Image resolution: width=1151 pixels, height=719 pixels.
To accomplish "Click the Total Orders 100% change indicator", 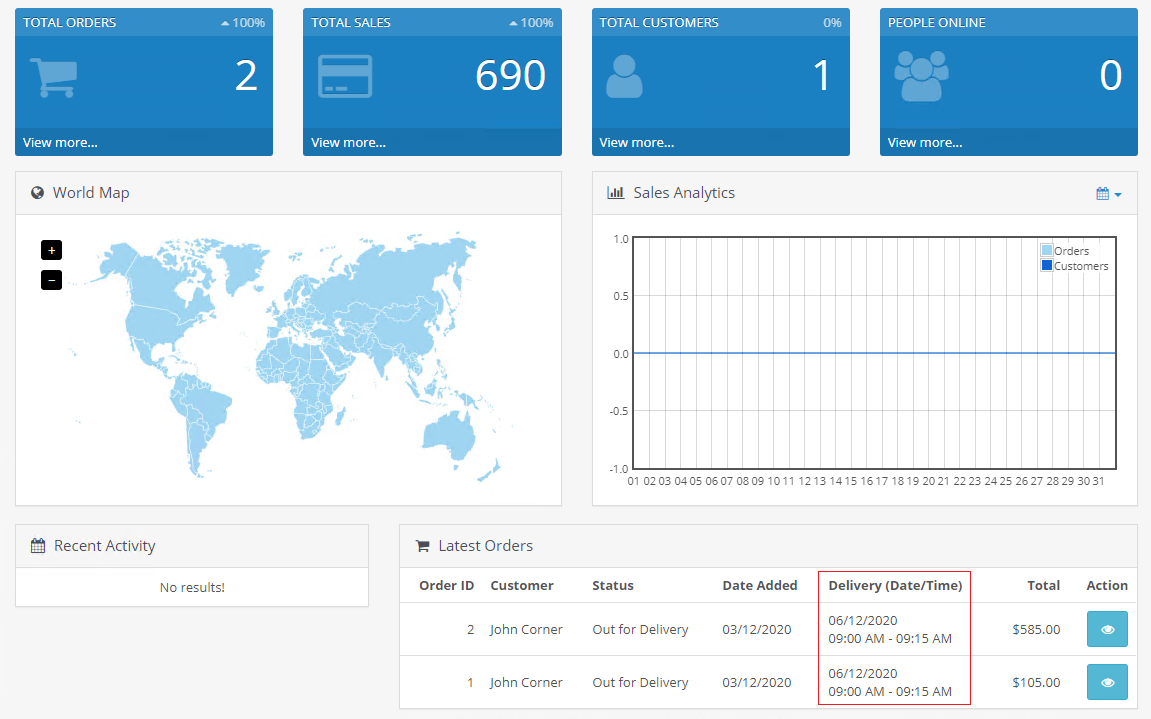I will (243, 23).
